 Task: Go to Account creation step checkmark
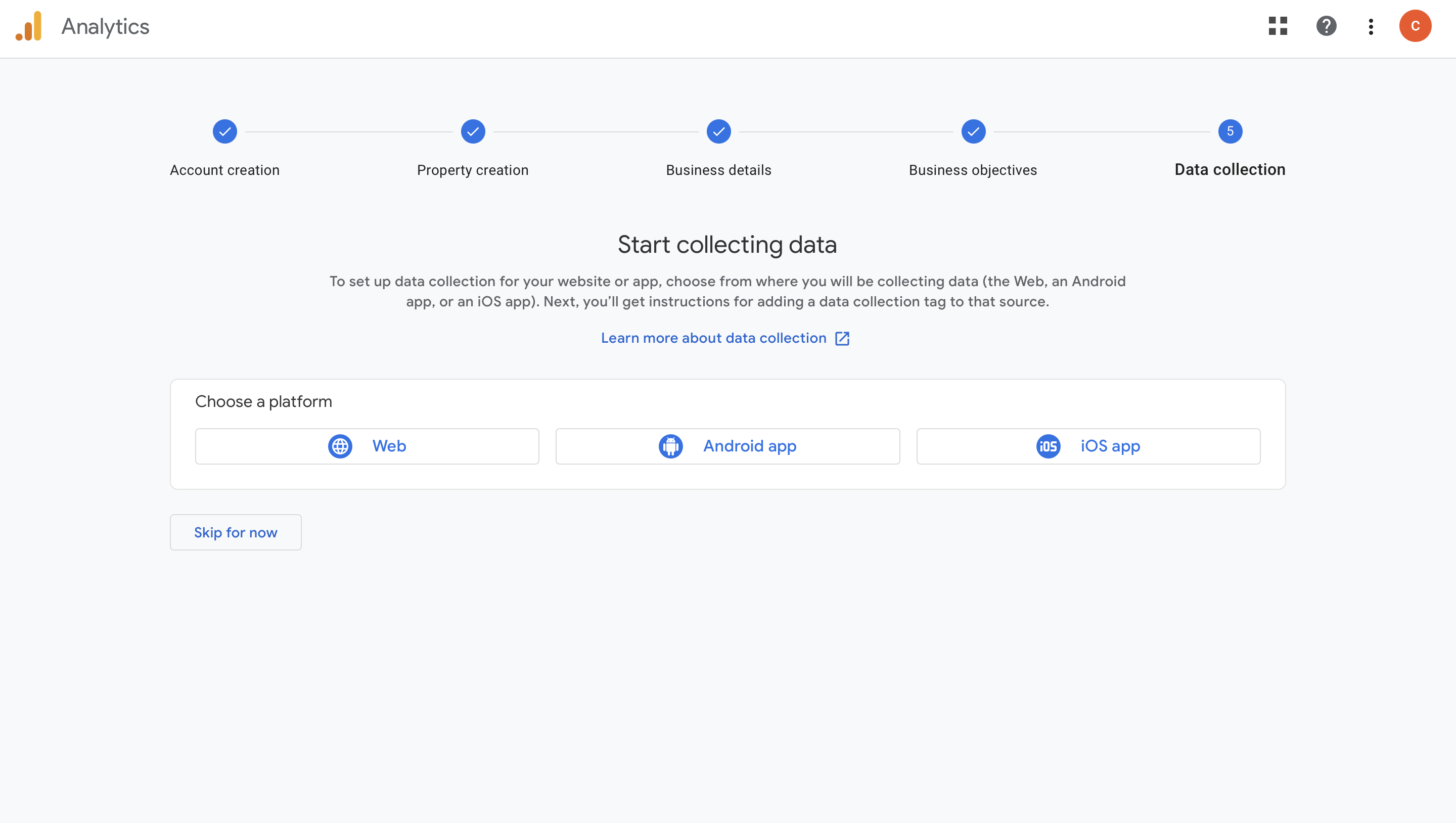225,132
